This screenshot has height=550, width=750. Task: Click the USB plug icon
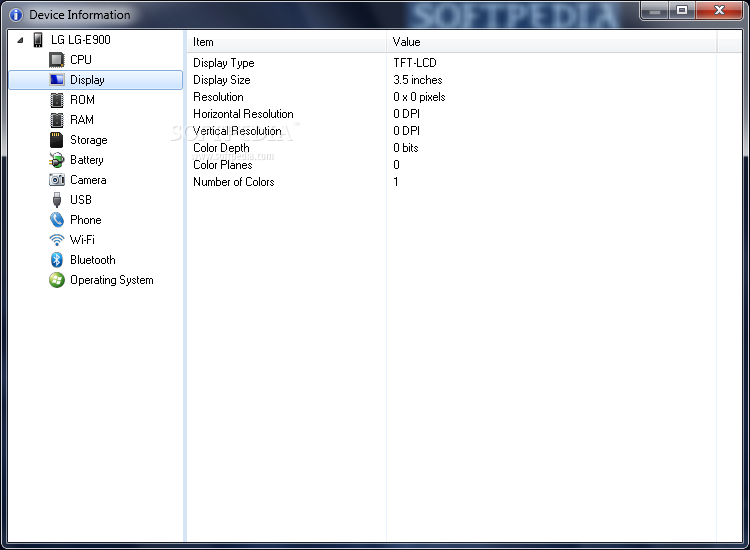[56, 200]
